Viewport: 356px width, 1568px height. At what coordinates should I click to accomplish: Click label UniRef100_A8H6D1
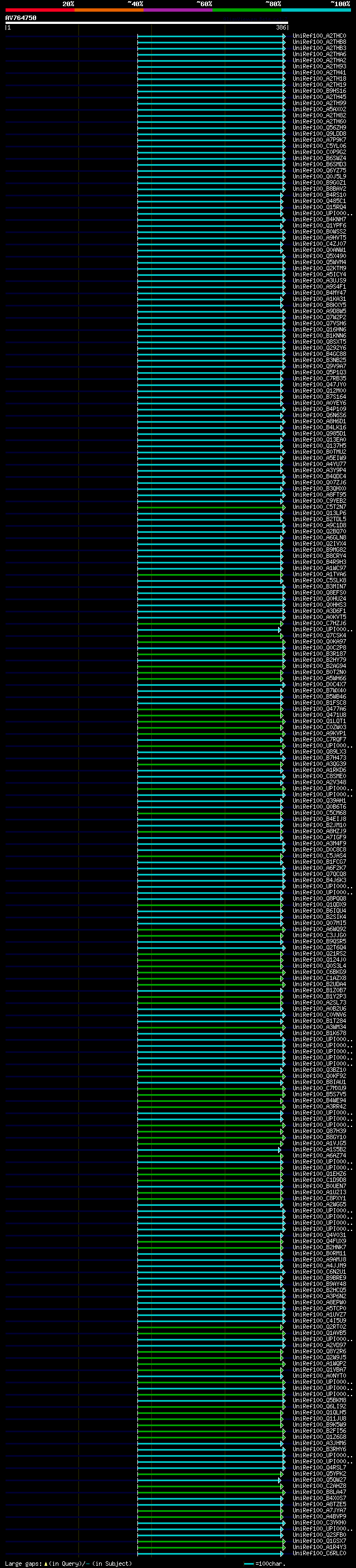(319, 421)
